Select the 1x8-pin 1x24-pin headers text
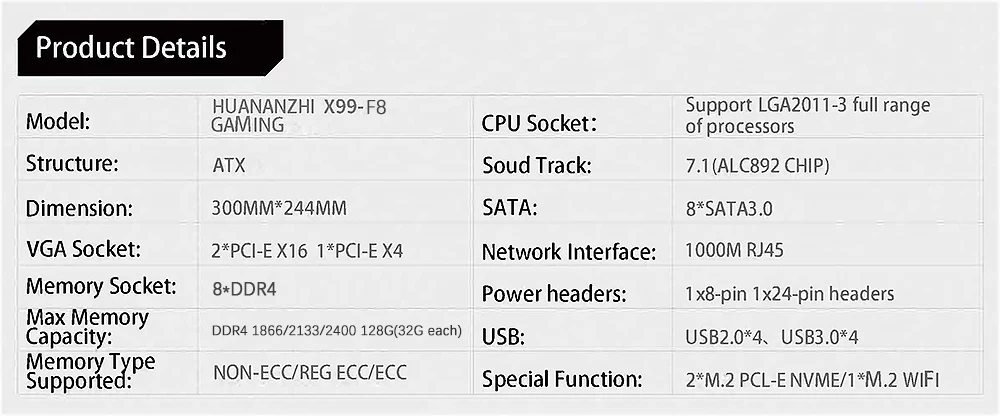This screenshot has width=1000, height=416. tap(790, 294)
